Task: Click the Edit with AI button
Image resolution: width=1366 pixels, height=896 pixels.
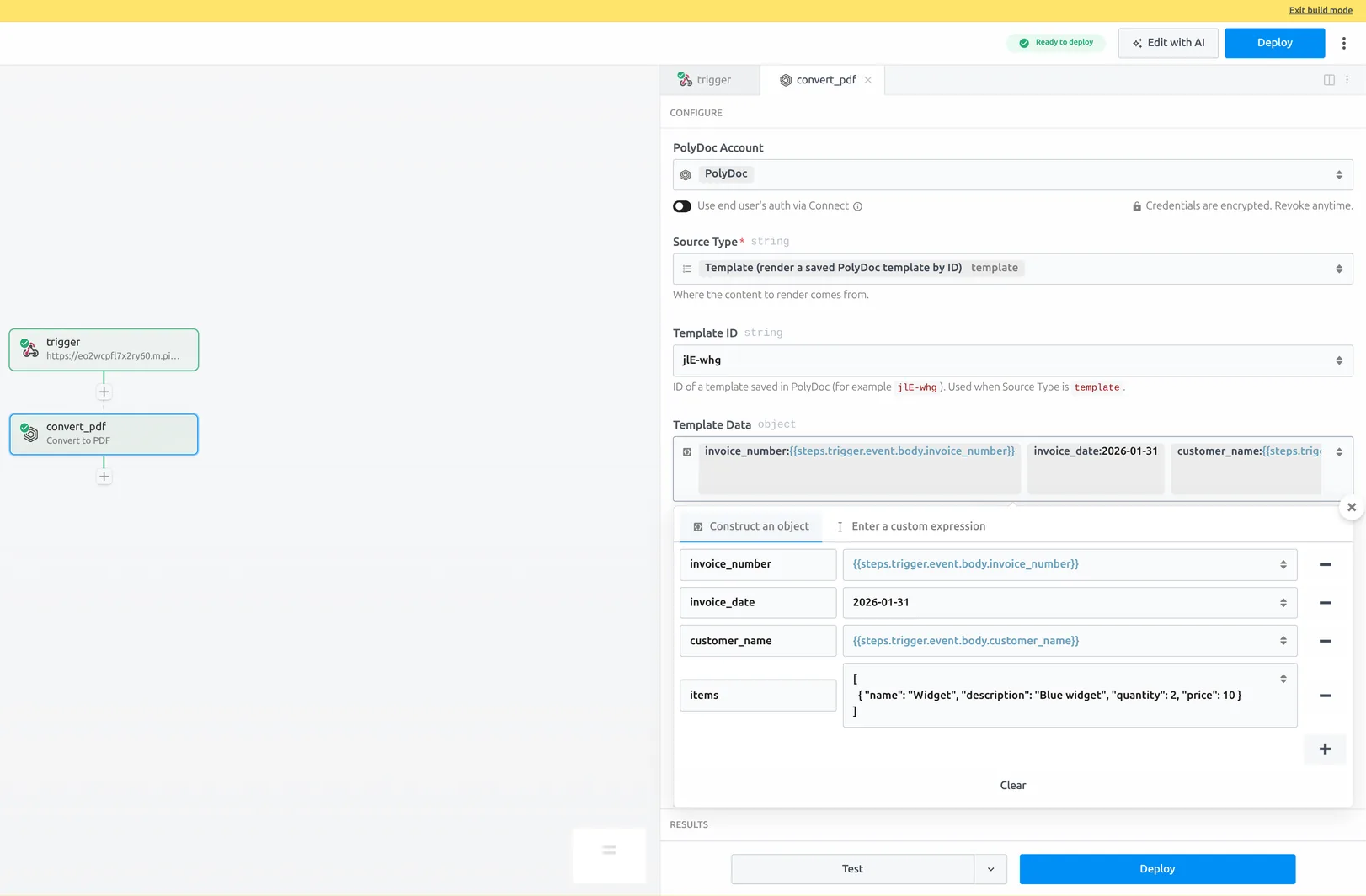Action: tap(1168, 43)
